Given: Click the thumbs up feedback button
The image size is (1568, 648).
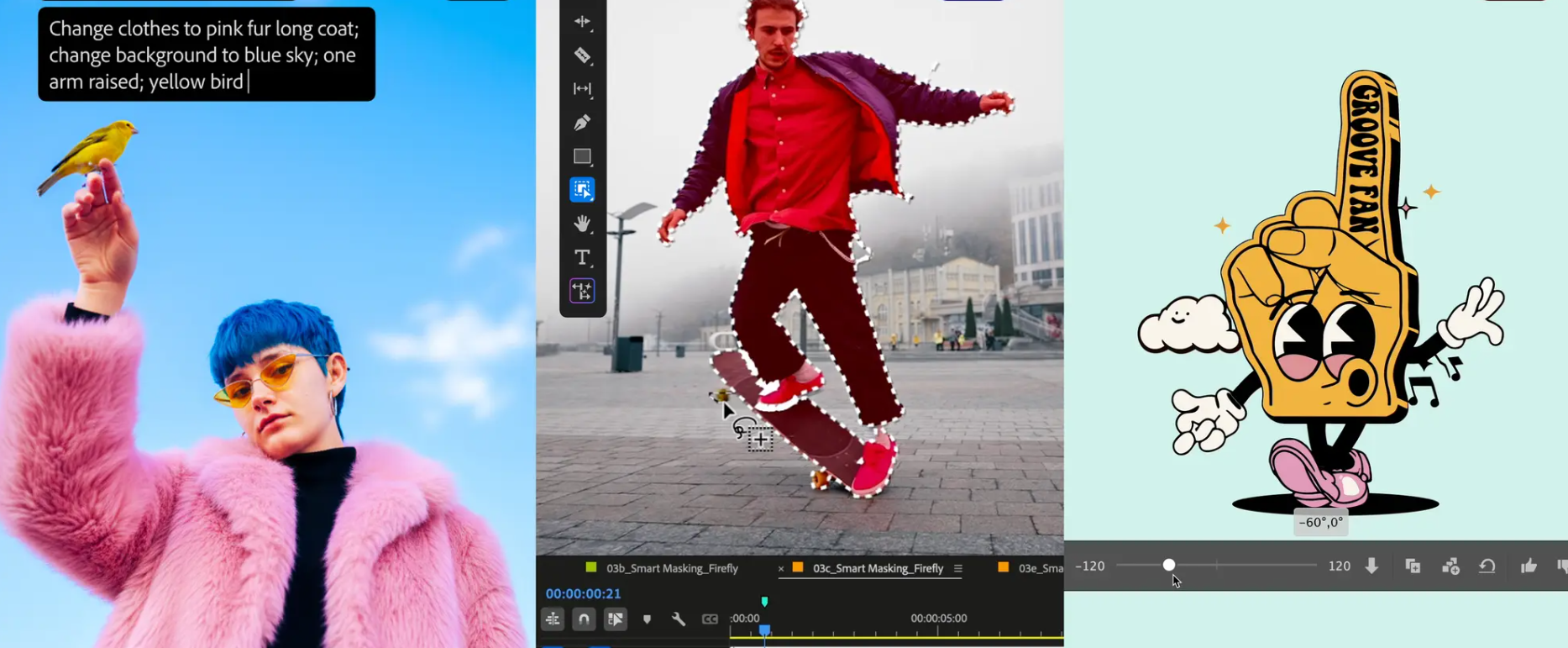Looking at the screenshot, I should pyautogui.click(x=1529, y=566).
